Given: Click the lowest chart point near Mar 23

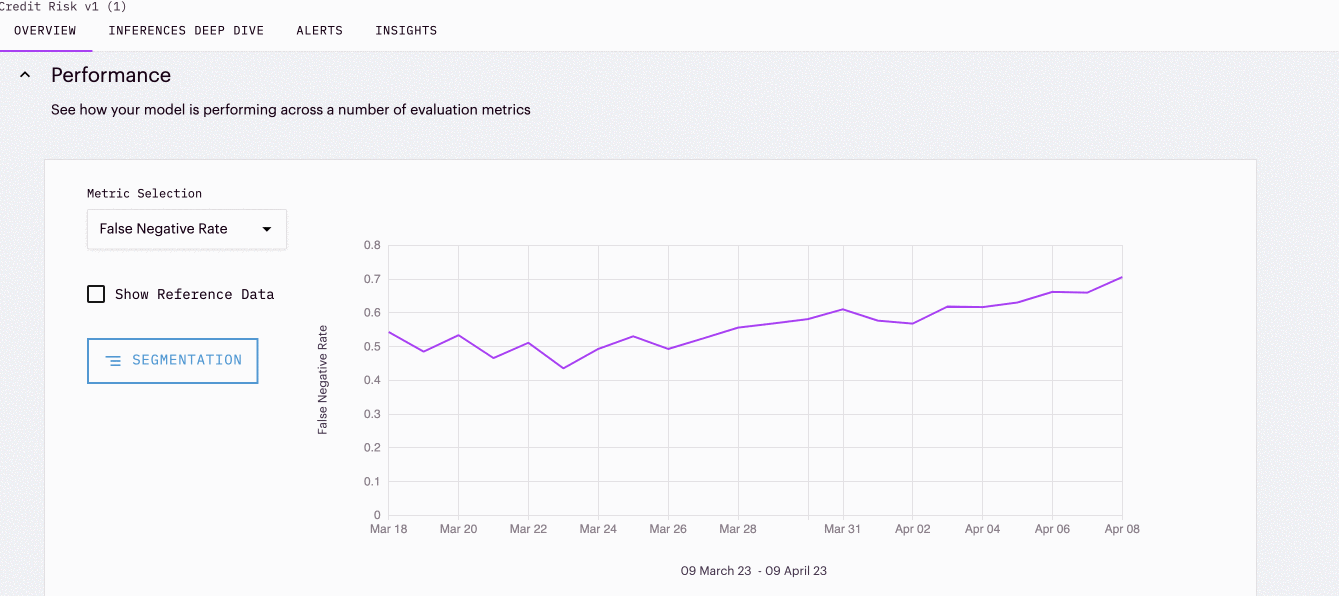Looking at the screenshot, I should click(x=563, y=368).
